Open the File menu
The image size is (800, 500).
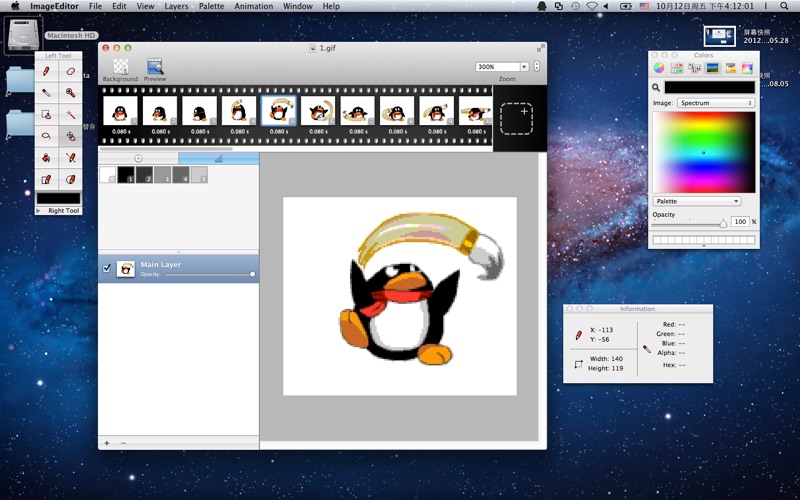[95, 6]
